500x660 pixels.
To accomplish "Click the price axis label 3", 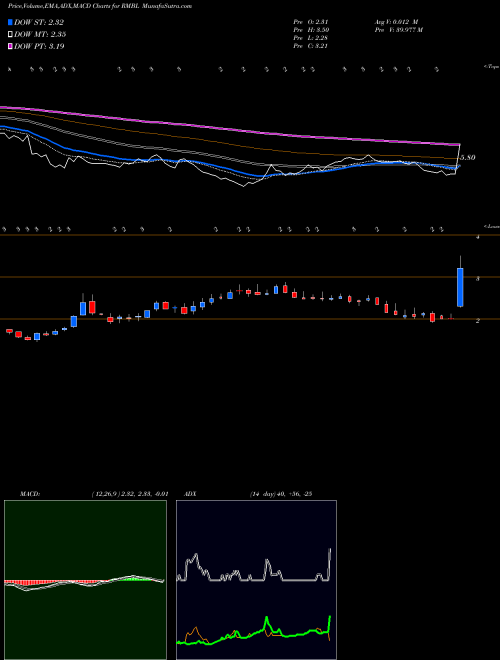I will pyautogui.click(x=478, y=279).
